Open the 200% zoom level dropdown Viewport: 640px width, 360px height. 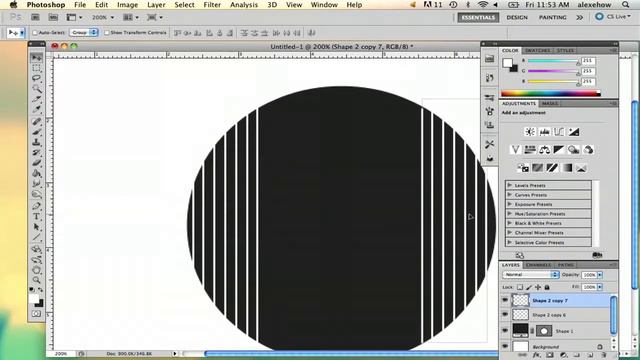(113, 18)
